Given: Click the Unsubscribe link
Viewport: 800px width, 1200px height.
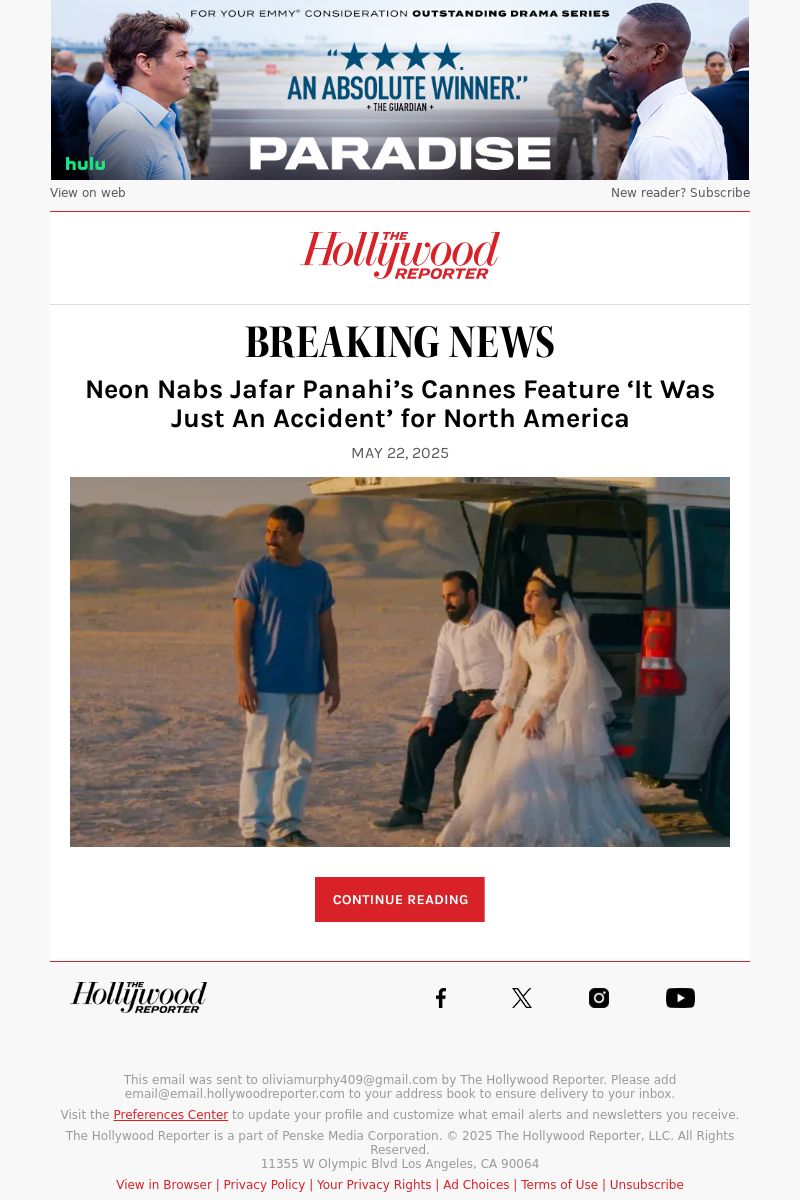Looking at the screenshot, I should 646,1185.
